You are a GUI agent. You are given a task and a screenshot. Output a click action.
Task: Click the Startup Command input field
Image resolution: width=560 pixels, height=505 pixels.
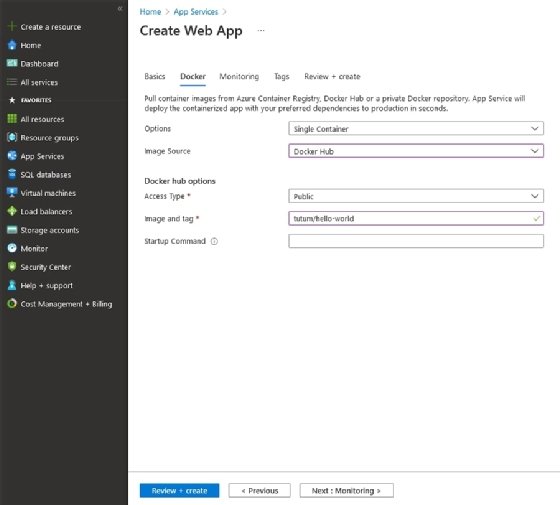[x=416, y=241]
